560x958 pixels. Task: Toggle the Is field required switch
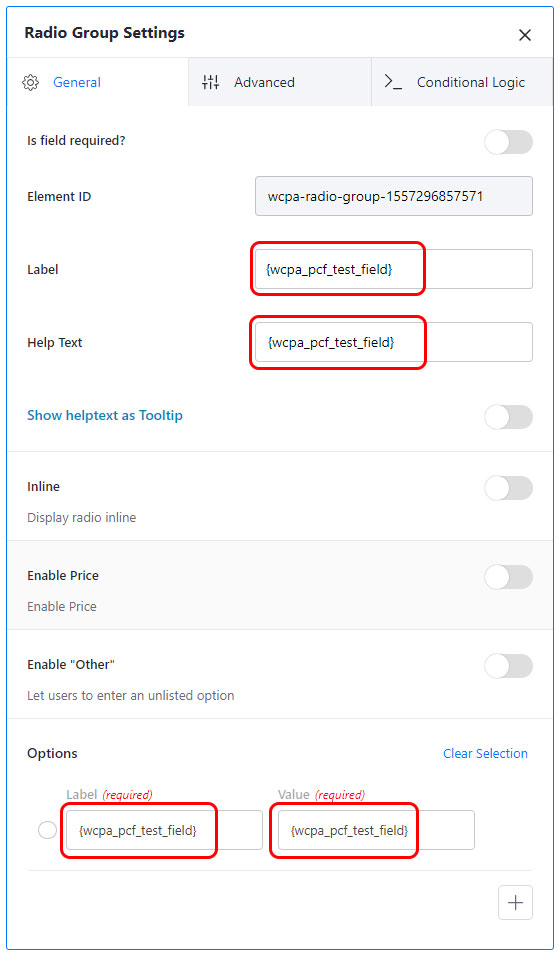pos(508,142)
